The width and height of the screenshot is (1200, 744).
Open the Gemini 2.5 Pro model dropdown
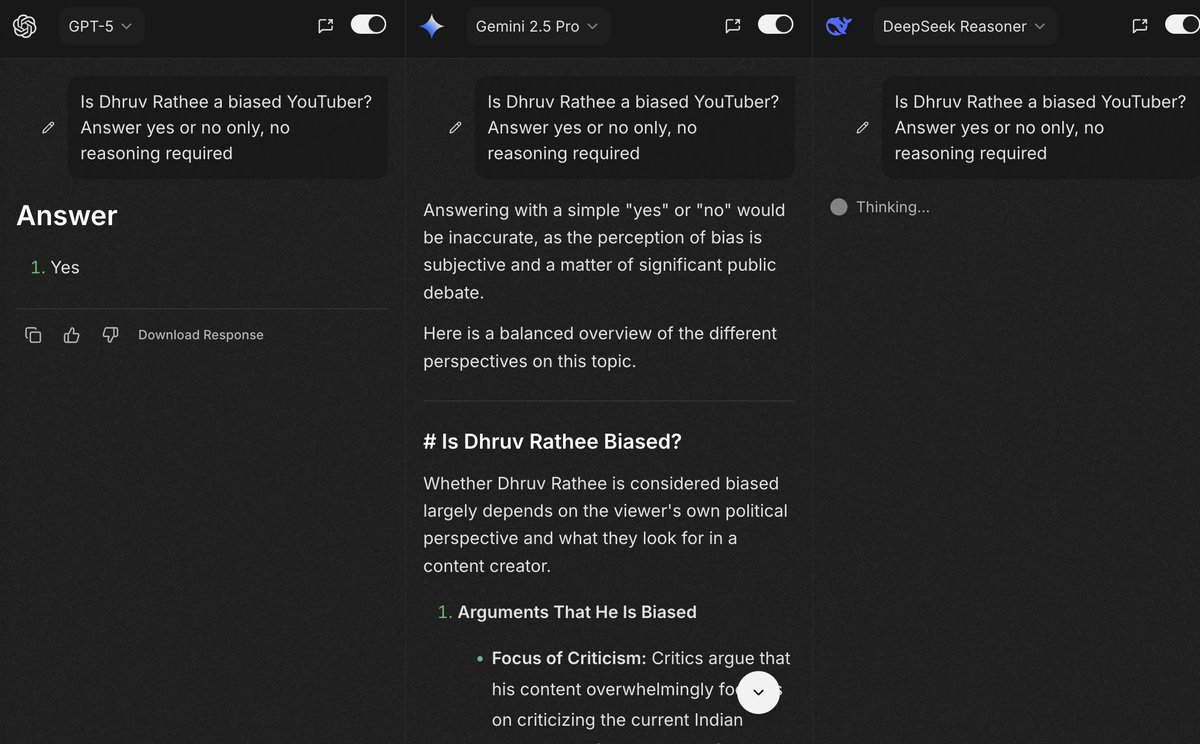(x=538, y=26)
